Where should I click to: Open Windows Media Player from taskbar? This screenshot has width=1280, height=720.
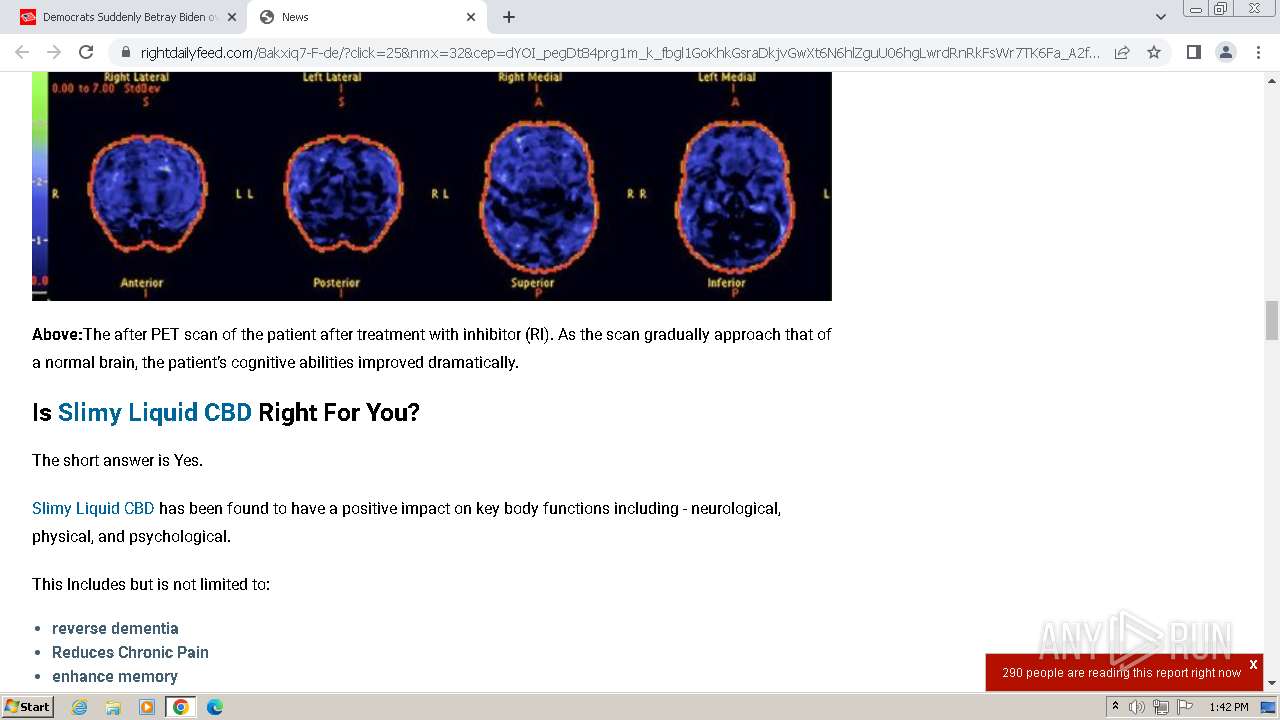tap(147, 707)
